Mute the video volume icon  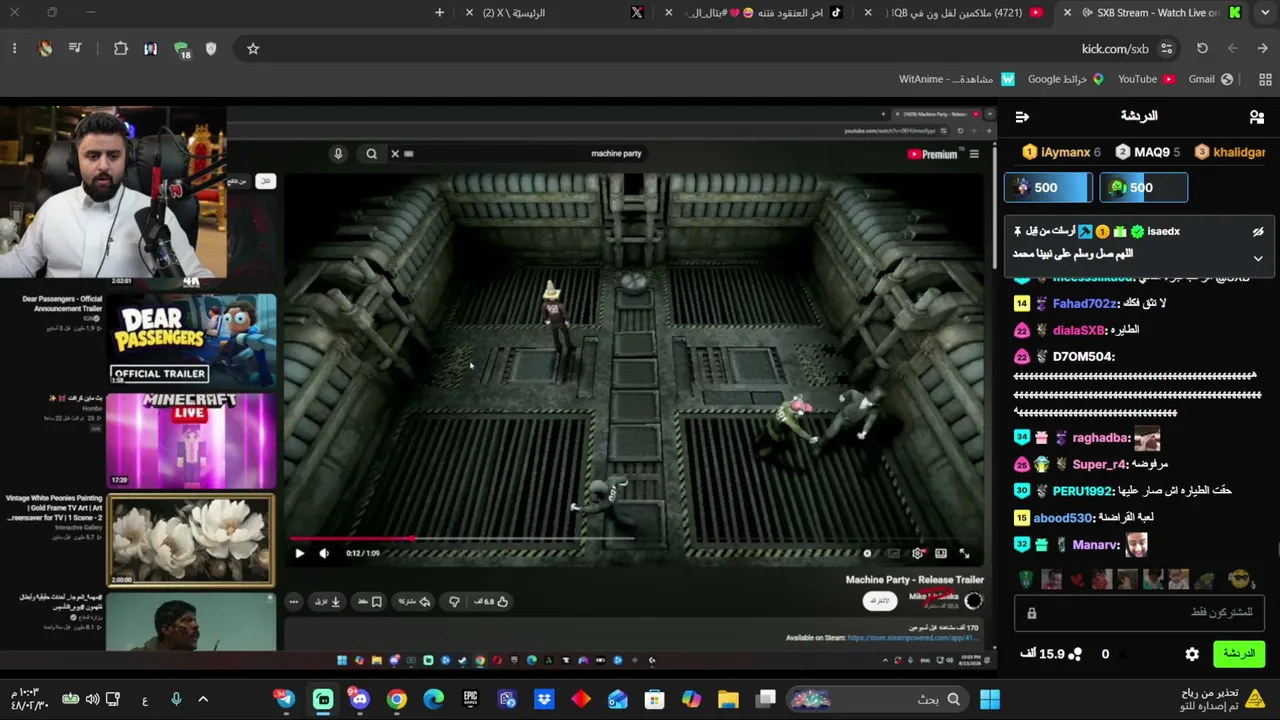pyautogui.click(x=324, y=553)
